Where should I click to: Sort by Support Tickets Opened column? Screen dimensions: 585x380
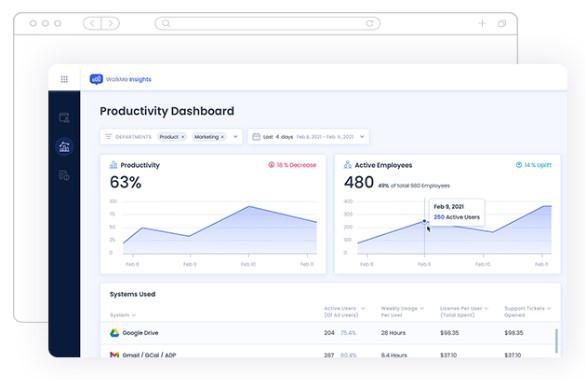click(528, 311)
